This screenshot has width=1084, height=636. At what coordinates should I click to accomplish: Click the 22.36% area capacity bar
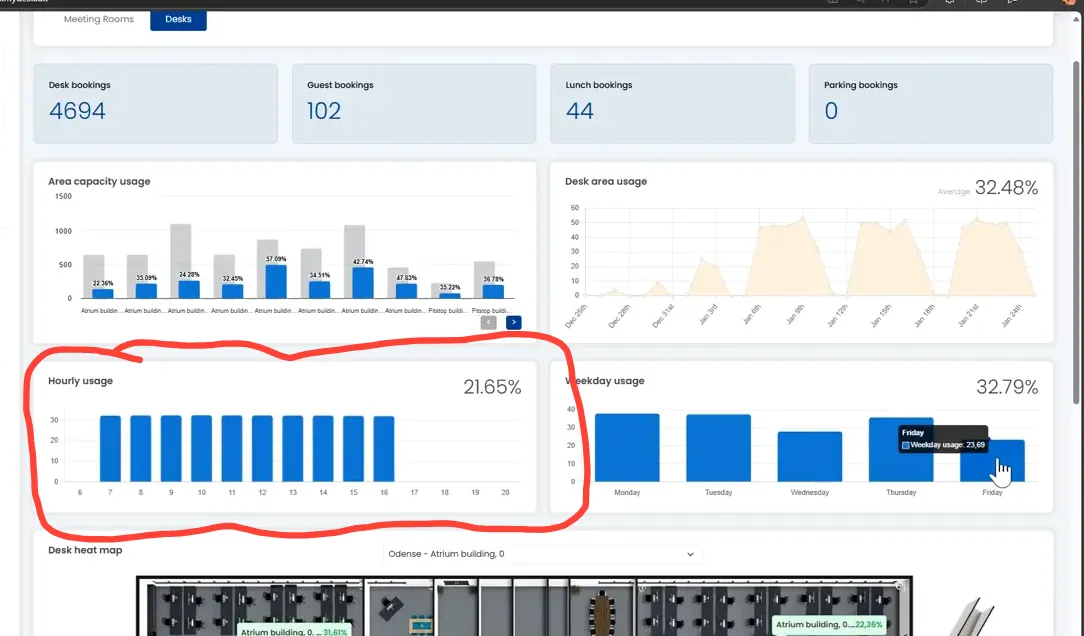coord(102,293)
